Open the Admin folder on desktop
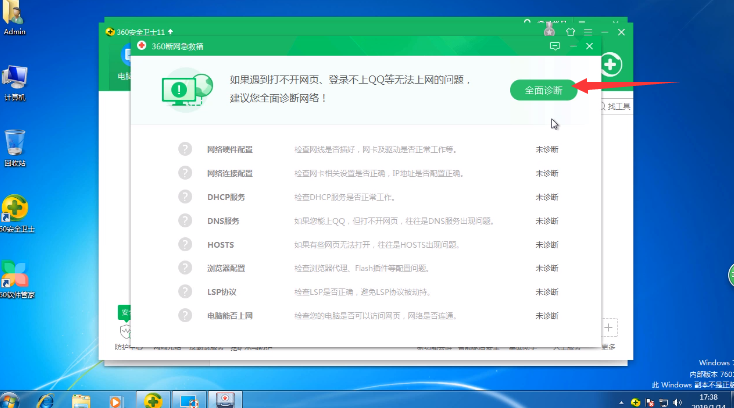Viewport: 734px width, 408px height. [x=15, y=17]
